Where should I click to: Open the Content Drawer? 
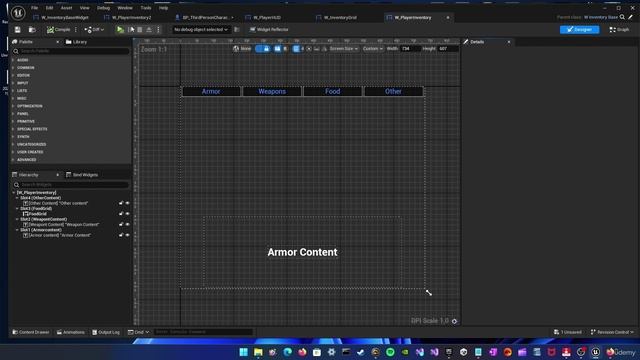coord(31,332)
